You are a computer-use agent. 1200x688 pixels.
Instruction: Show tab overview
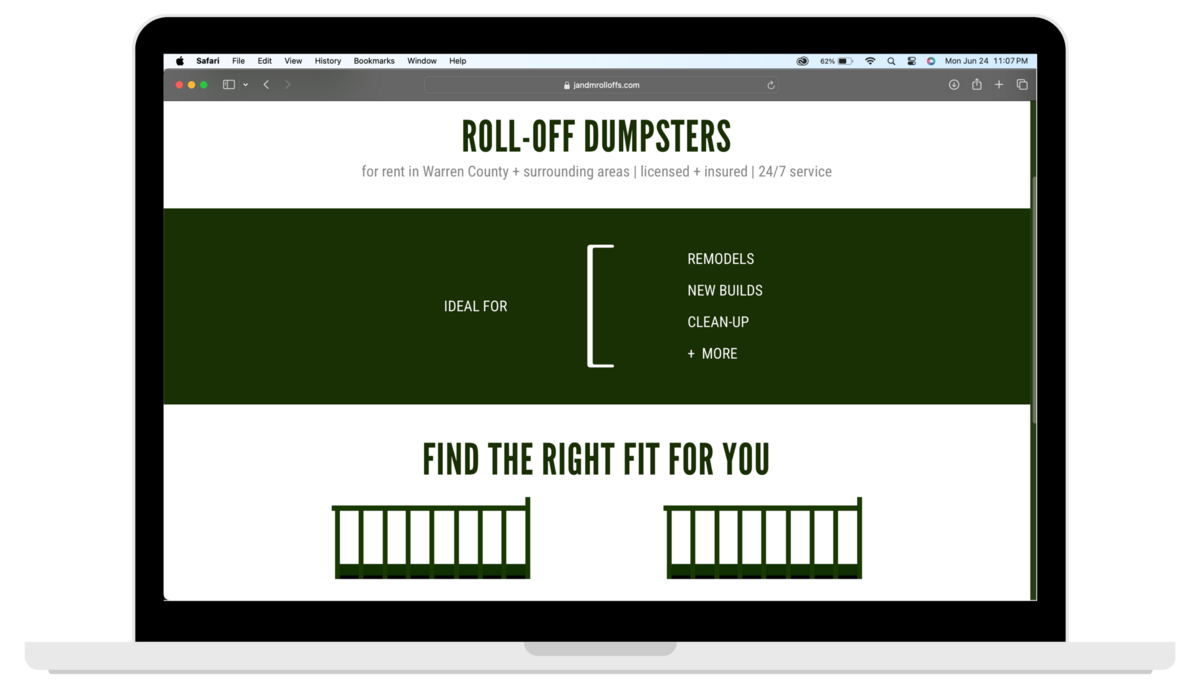coord(1022,85)
